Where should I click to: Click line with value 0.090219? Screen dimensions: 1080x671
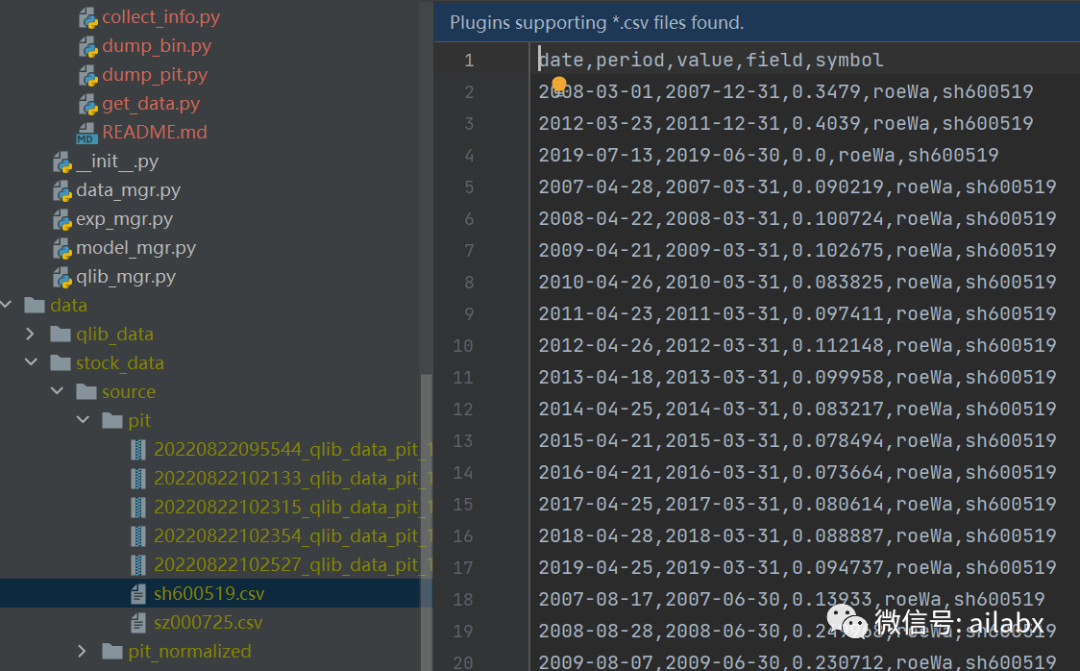click(797, 187)
